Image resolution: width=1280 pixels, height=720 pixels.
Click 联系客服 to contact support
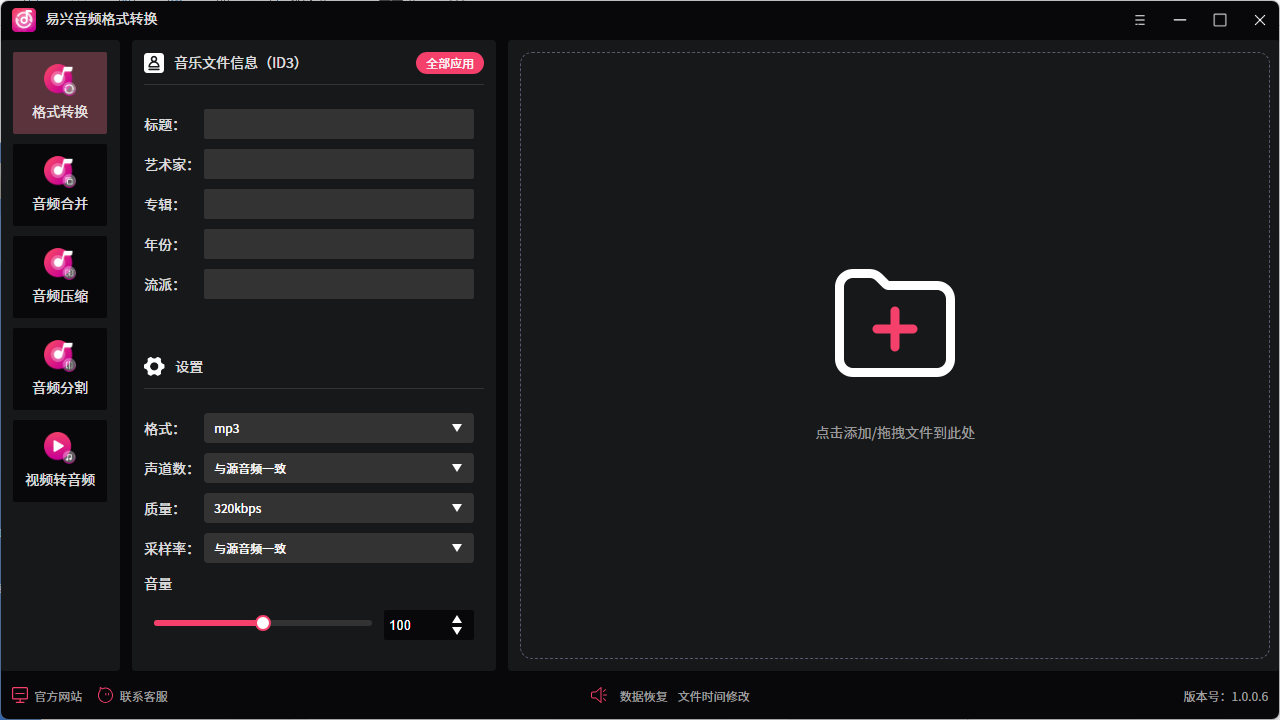[x=134, y=695]
